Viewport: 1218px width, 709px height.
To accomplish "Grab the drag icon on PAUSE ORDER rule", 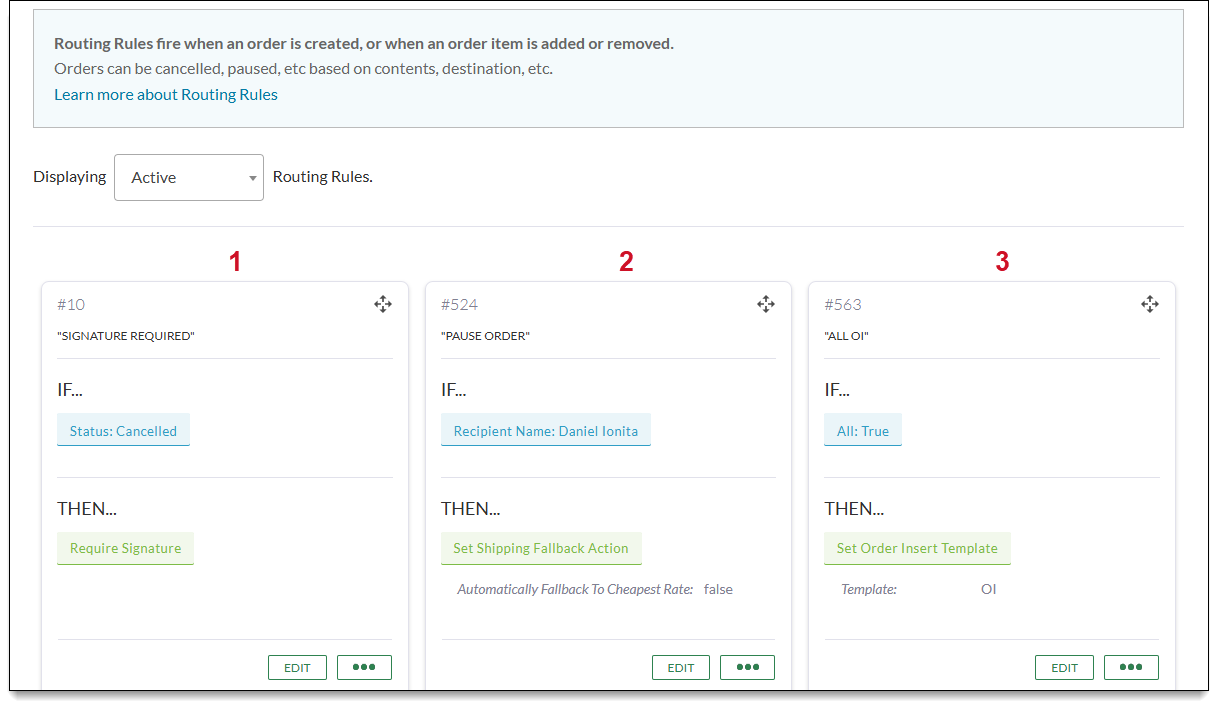I will tap(766, 304).
